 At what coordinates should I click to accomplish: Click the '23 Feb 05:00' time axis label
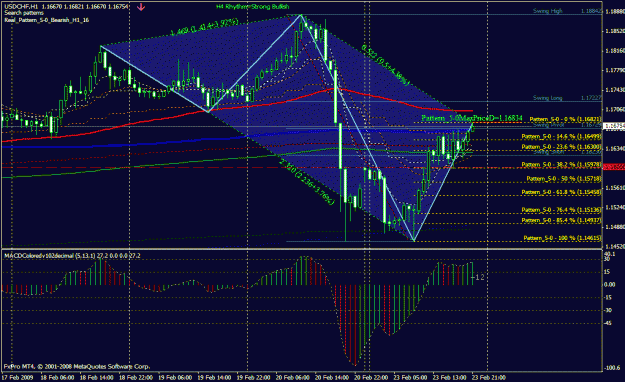tap(410, 377)
